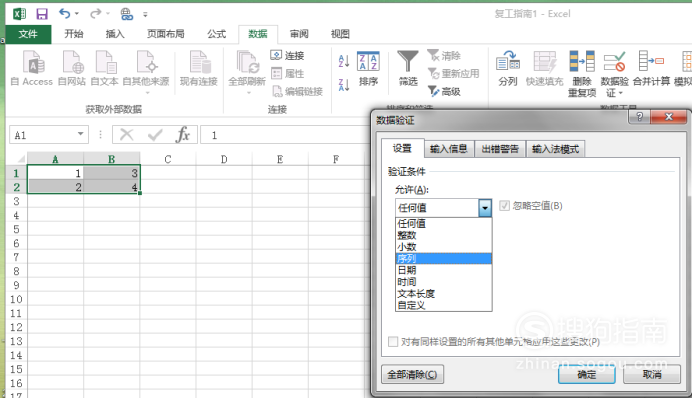Open the 视图 (View) ribbon tab
The height and width of the screenshot is (398, 692).
(340, 34)
